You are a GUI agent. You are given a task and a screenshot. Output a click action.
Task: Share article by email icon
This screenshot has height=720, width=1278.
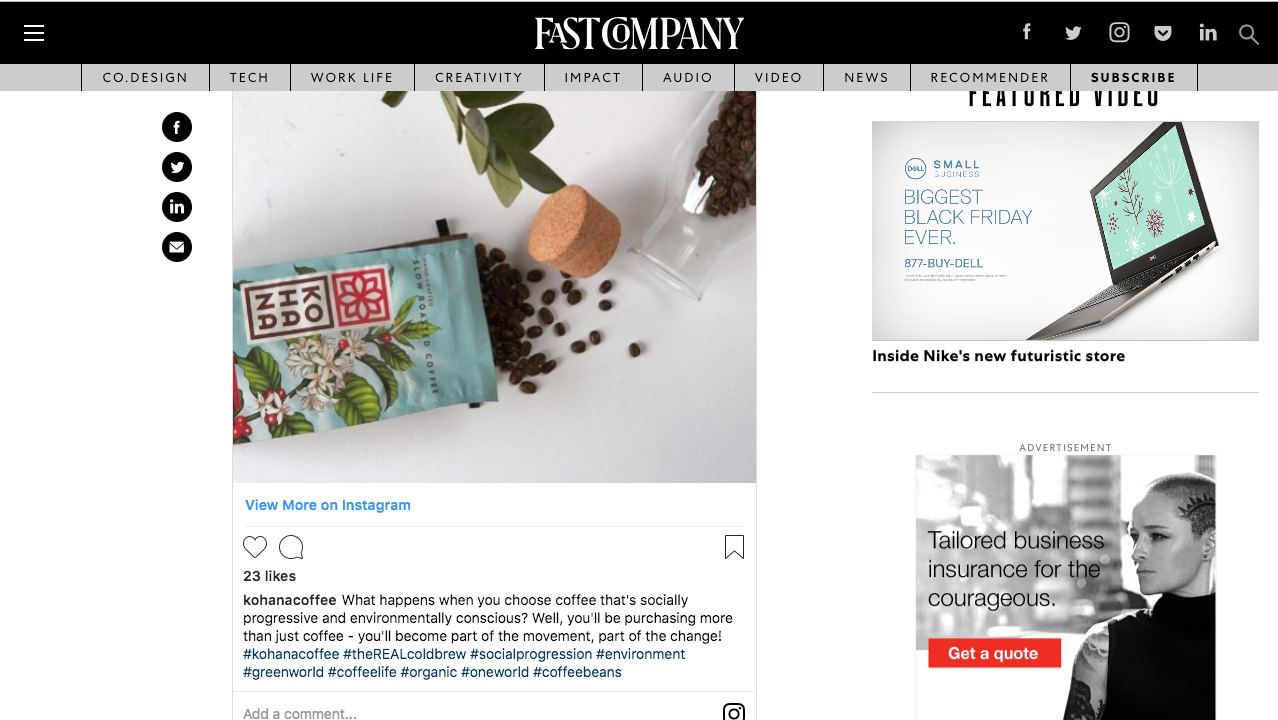point(177,247)
